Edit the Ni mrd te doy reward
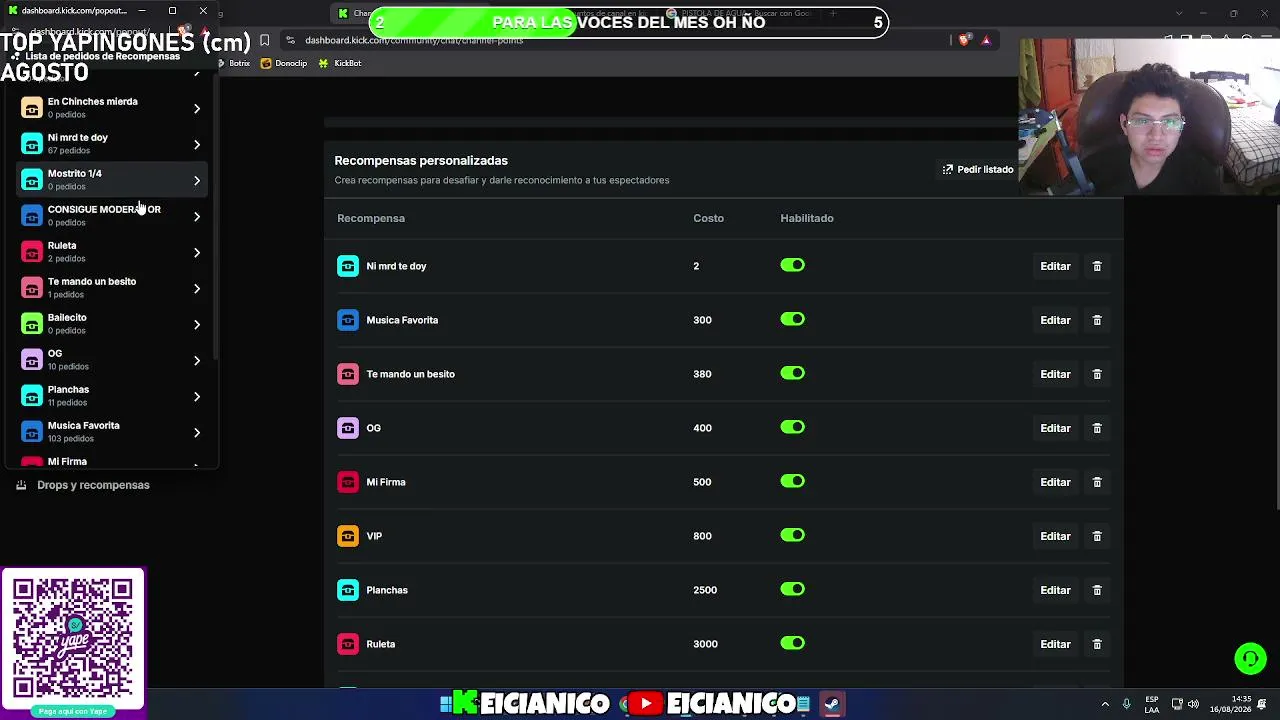The image size is (1280, 720). [1055, 266]
